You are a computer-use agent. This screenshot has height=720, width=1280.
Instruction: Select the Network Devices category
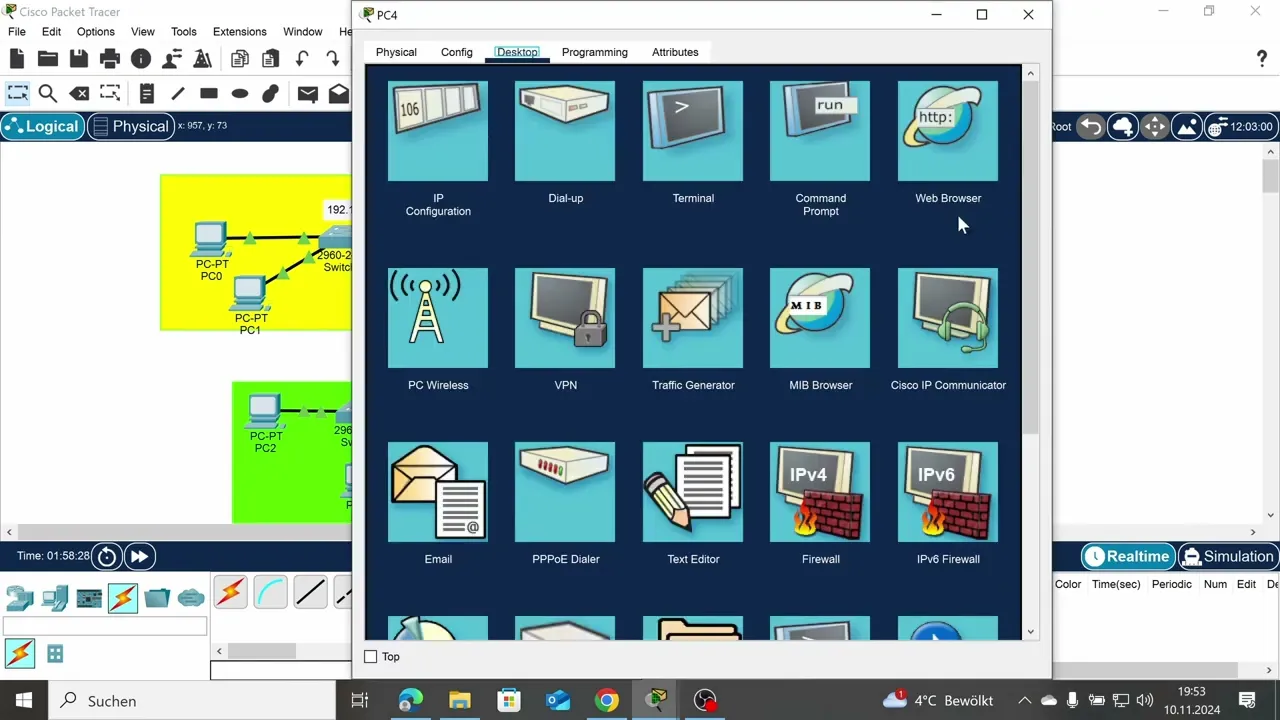point(20,597)
